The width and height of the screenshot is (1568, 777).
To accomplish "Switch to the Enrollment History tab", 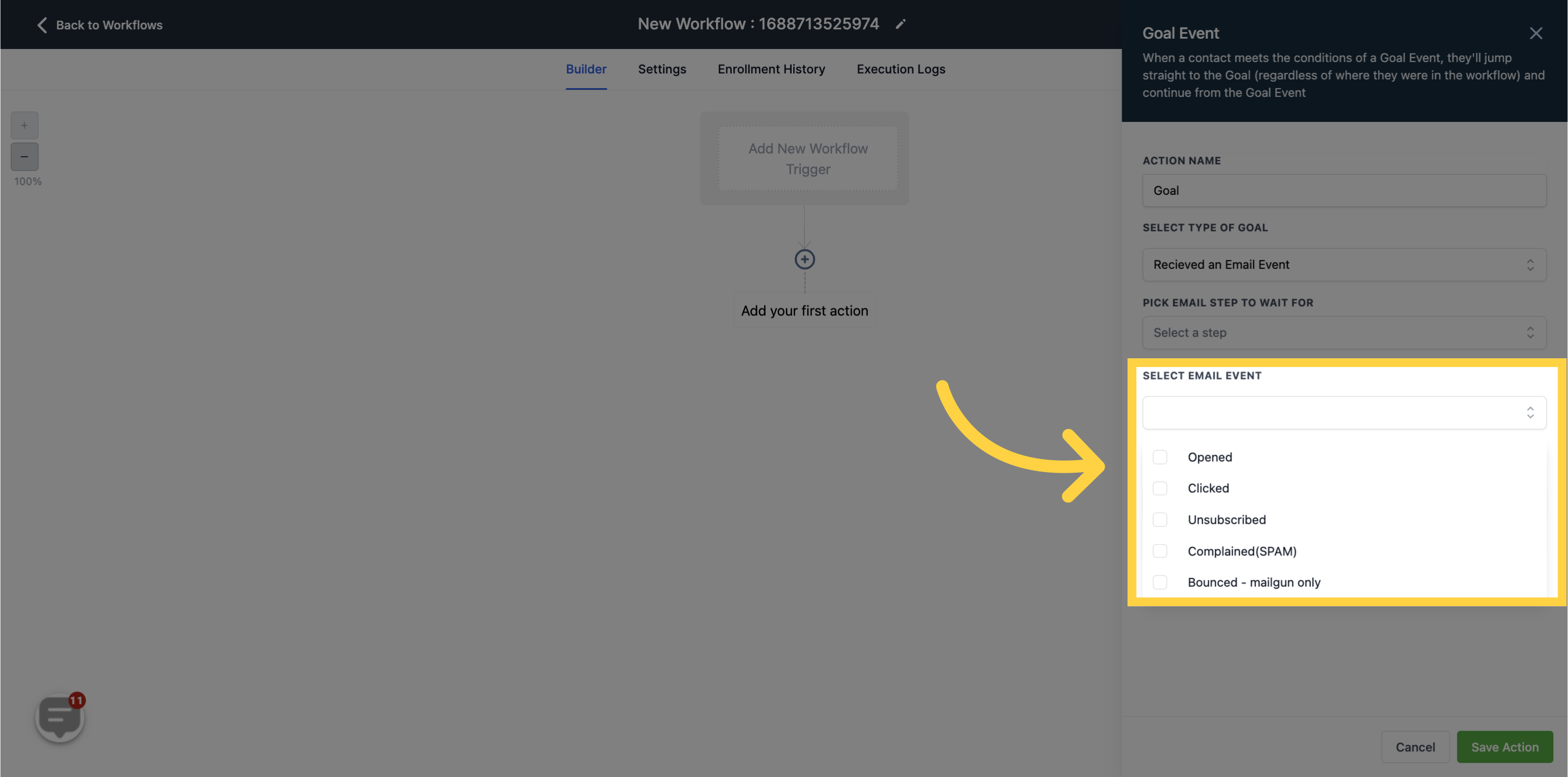I will click(771, 69).
